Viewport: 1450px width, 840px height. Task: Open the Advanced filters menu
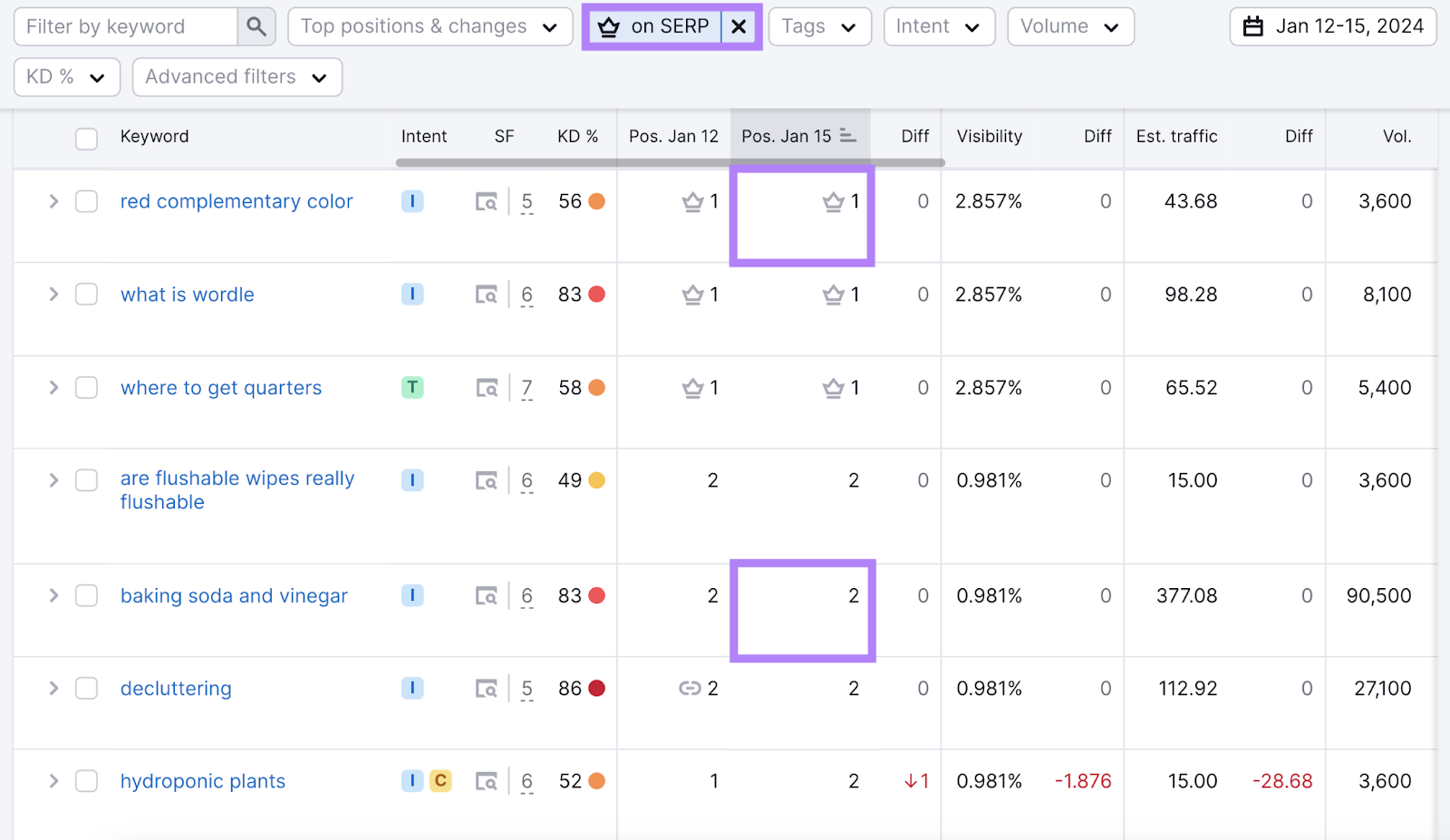tap(237, 77)
